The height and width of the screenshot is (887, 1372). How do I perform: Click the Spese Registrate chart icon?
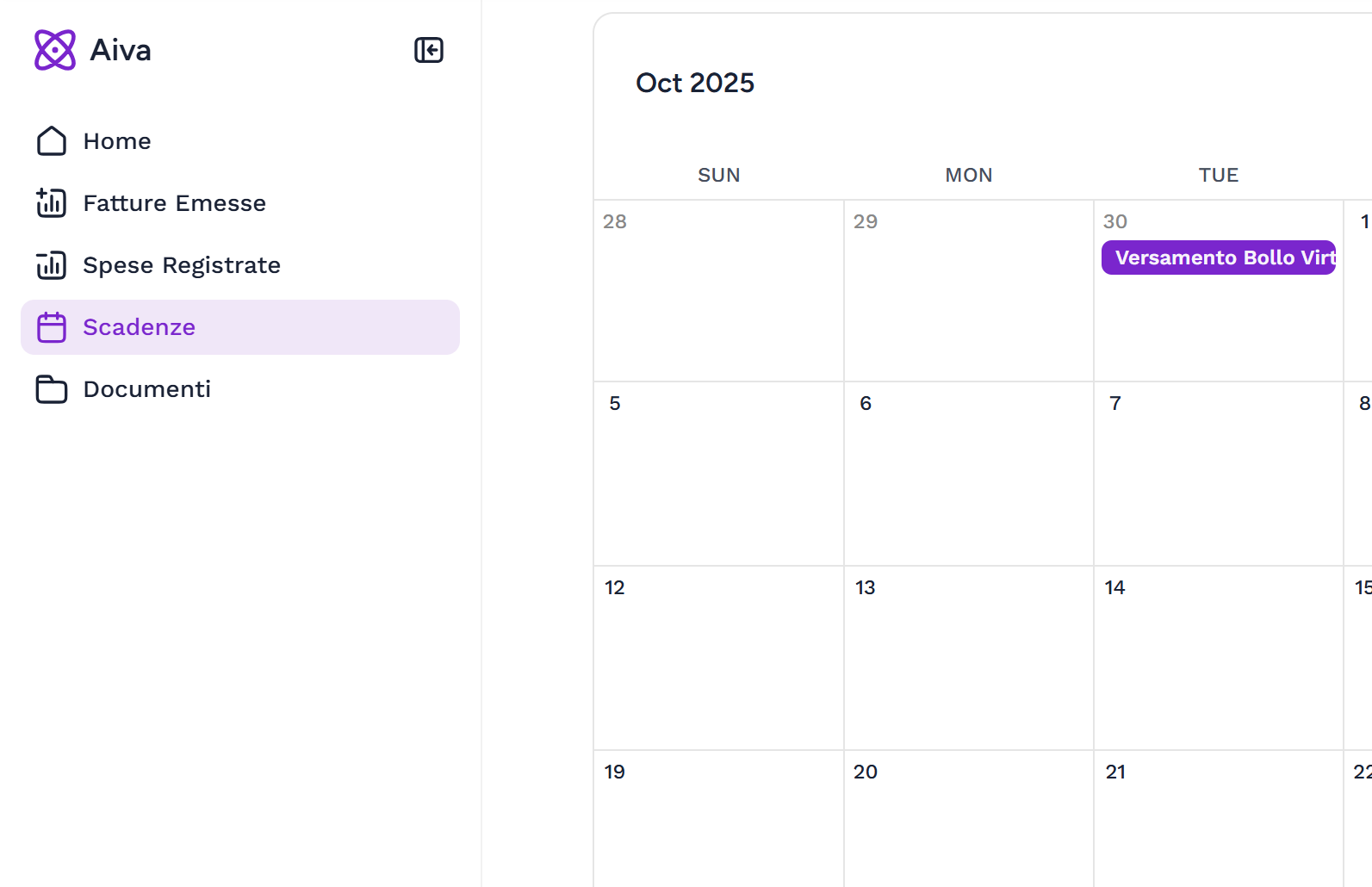(x=52, y=265)
